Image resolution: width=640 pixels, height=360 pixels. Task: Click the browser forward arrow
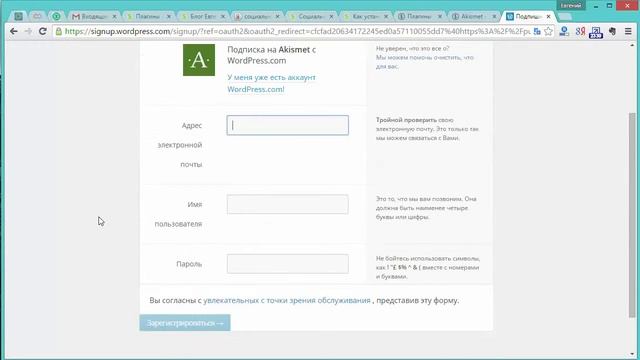pyautogui.click(x=28, y=31)
